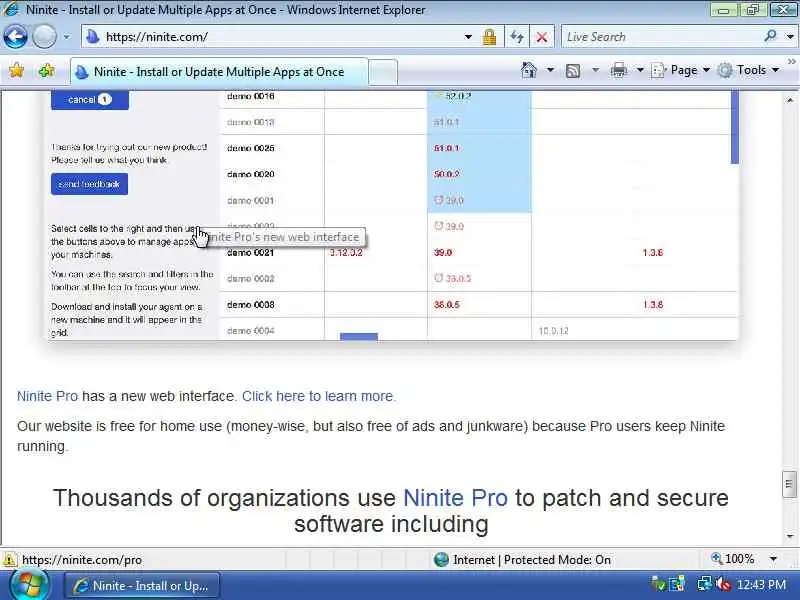The width and height of the screenshot is (800, 600).
Task: Select the demo 0020 row label
Action: point(251,174)
